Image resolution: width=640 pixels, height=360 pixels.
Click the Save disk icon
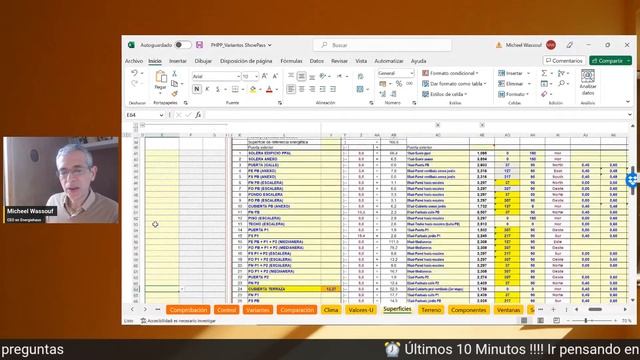(x=200, y=45)
